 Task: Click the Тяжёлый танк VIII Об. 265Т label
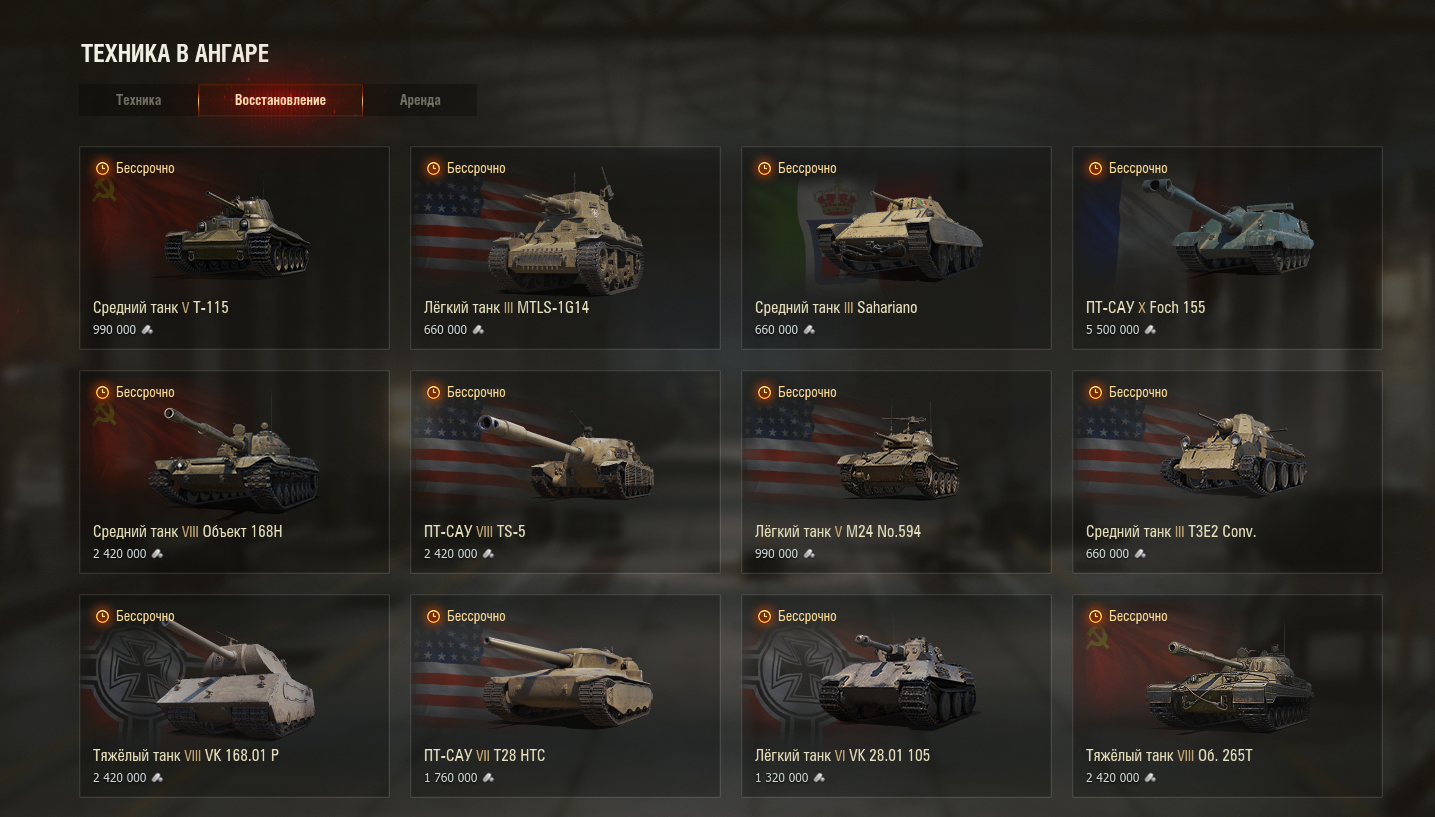(x=1169, y=756)
